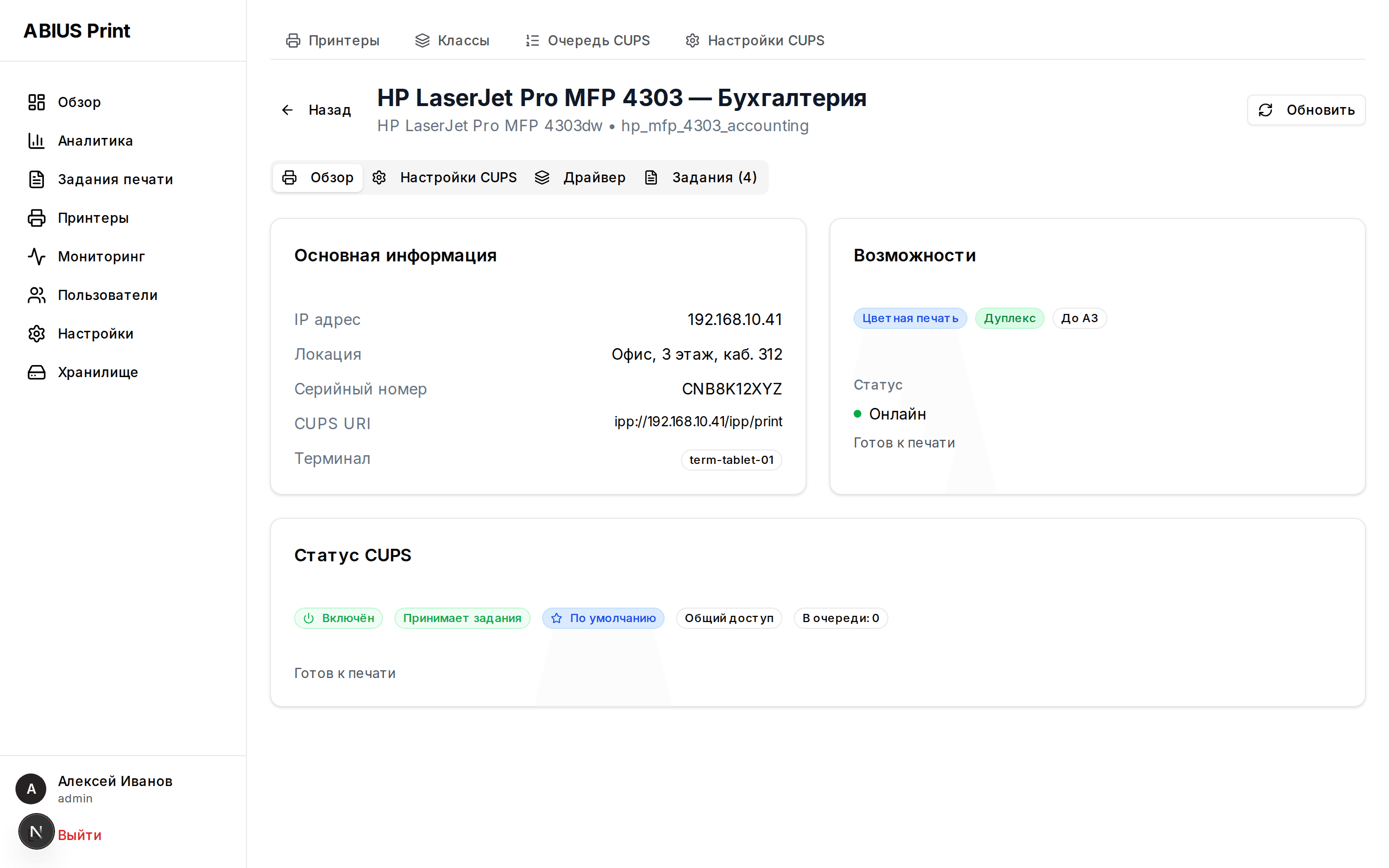The height and width of the screenshot is (868, 1389).
Task: Click the Готов к печати text under Статус CUPS
Action: pos(345,673)
